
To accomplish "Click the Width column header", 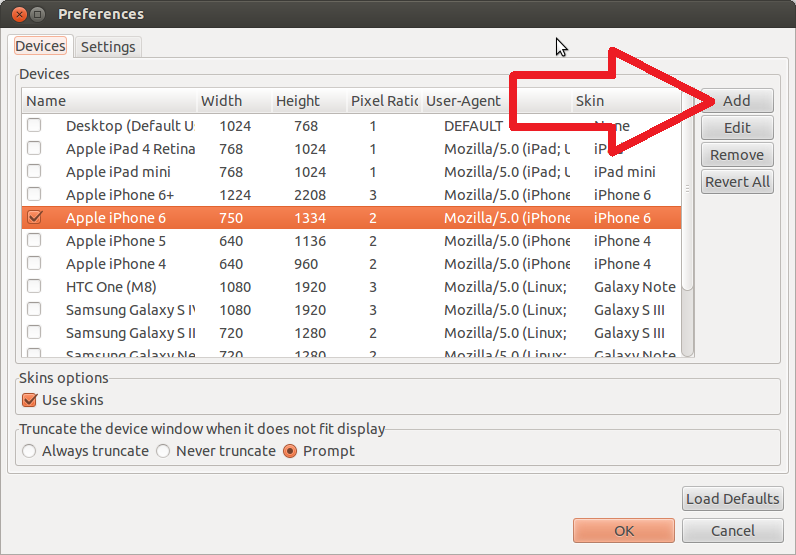I will (232, 101).
